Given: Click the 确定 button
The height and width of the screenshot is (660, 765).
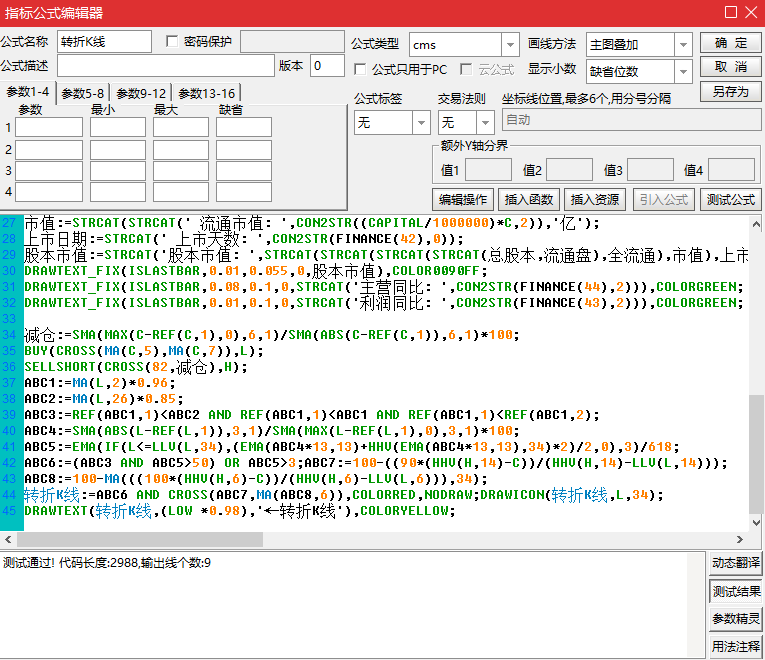Looking at the screenshot, I should pos(730,43).
